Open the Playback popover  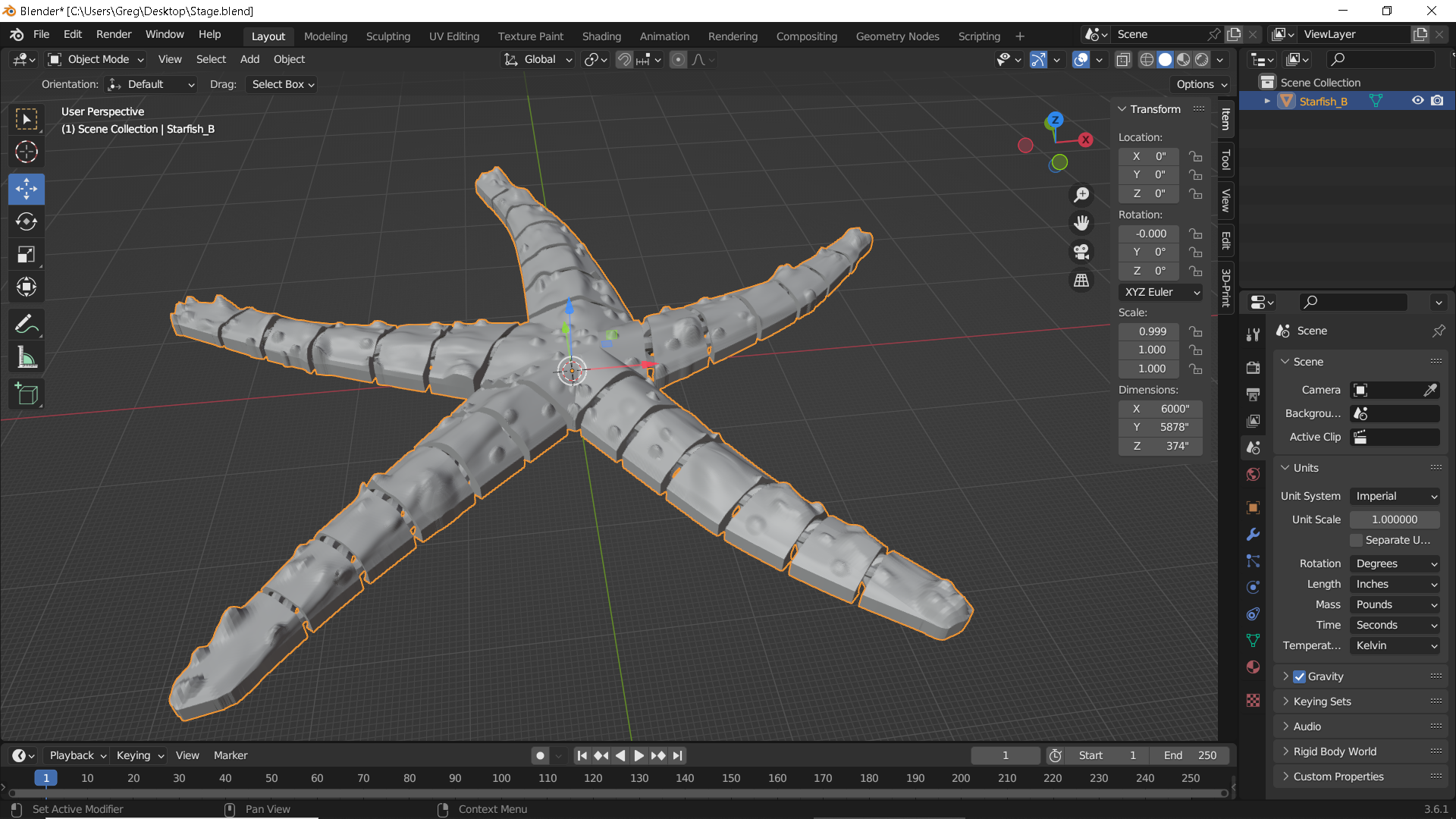[77, 755]
